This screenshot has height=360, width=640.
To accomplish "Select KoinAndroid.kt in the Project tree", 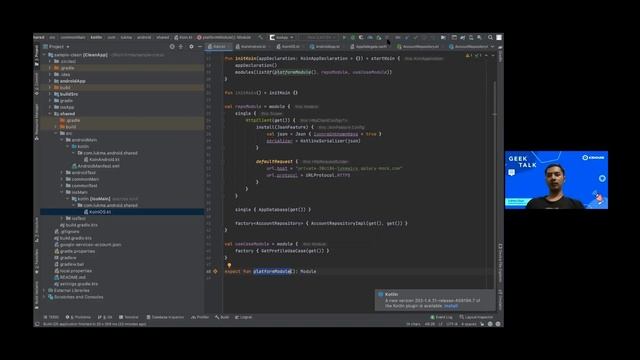I will click(104, 159).
